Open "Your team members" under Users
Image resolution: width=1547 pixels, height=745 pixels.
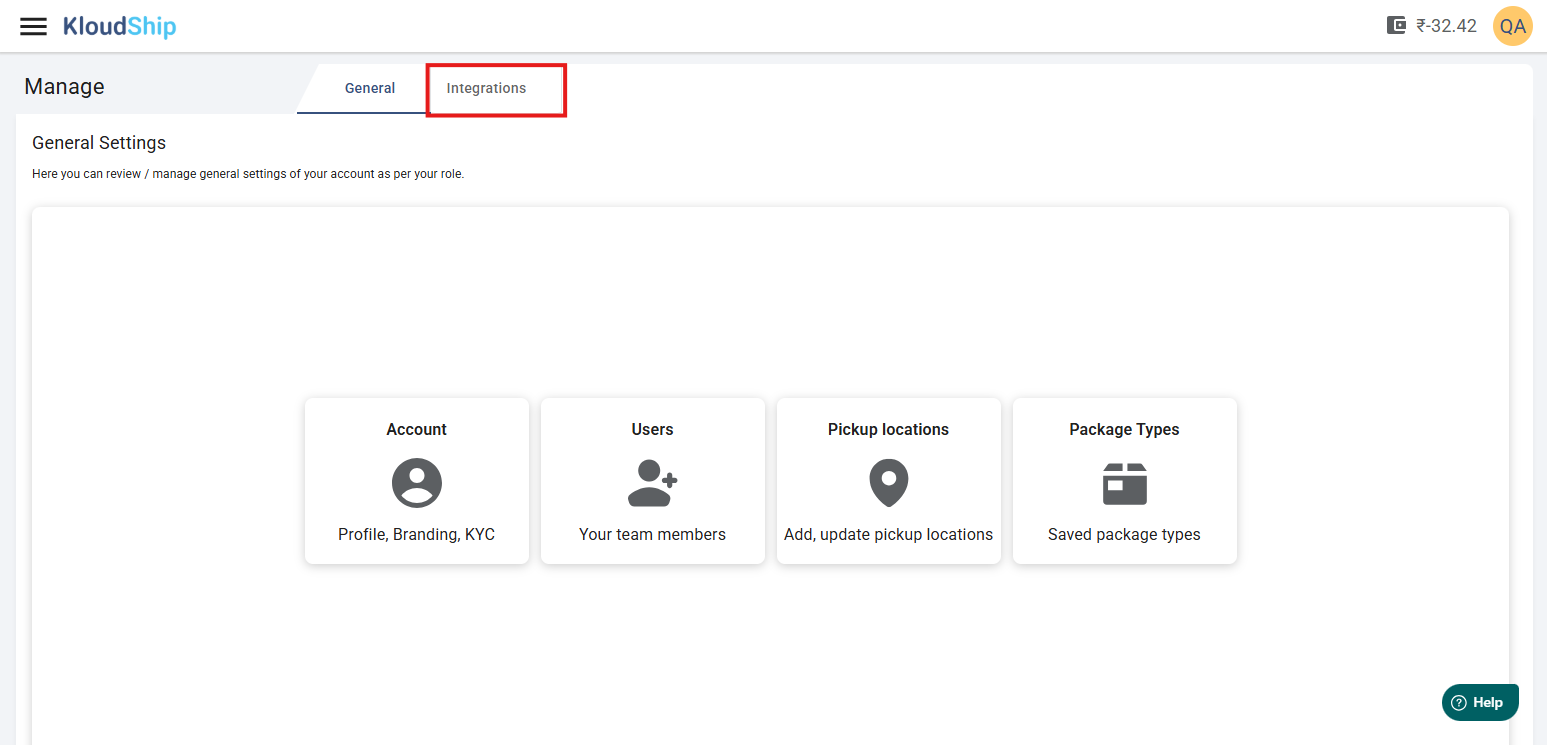pyautogui.click(x=652, y=535)
